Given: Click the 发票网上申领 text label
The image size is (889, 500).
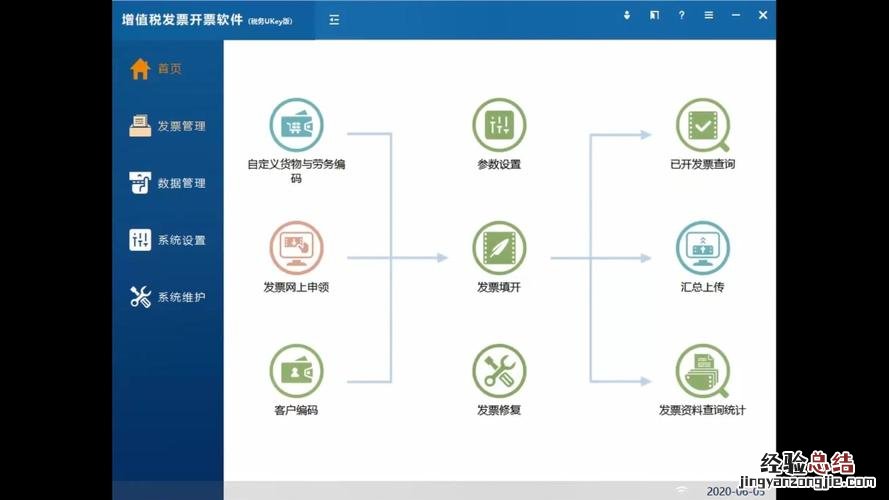Looking at the screenshot, I should pyautogui.click(x=296, y=287).
